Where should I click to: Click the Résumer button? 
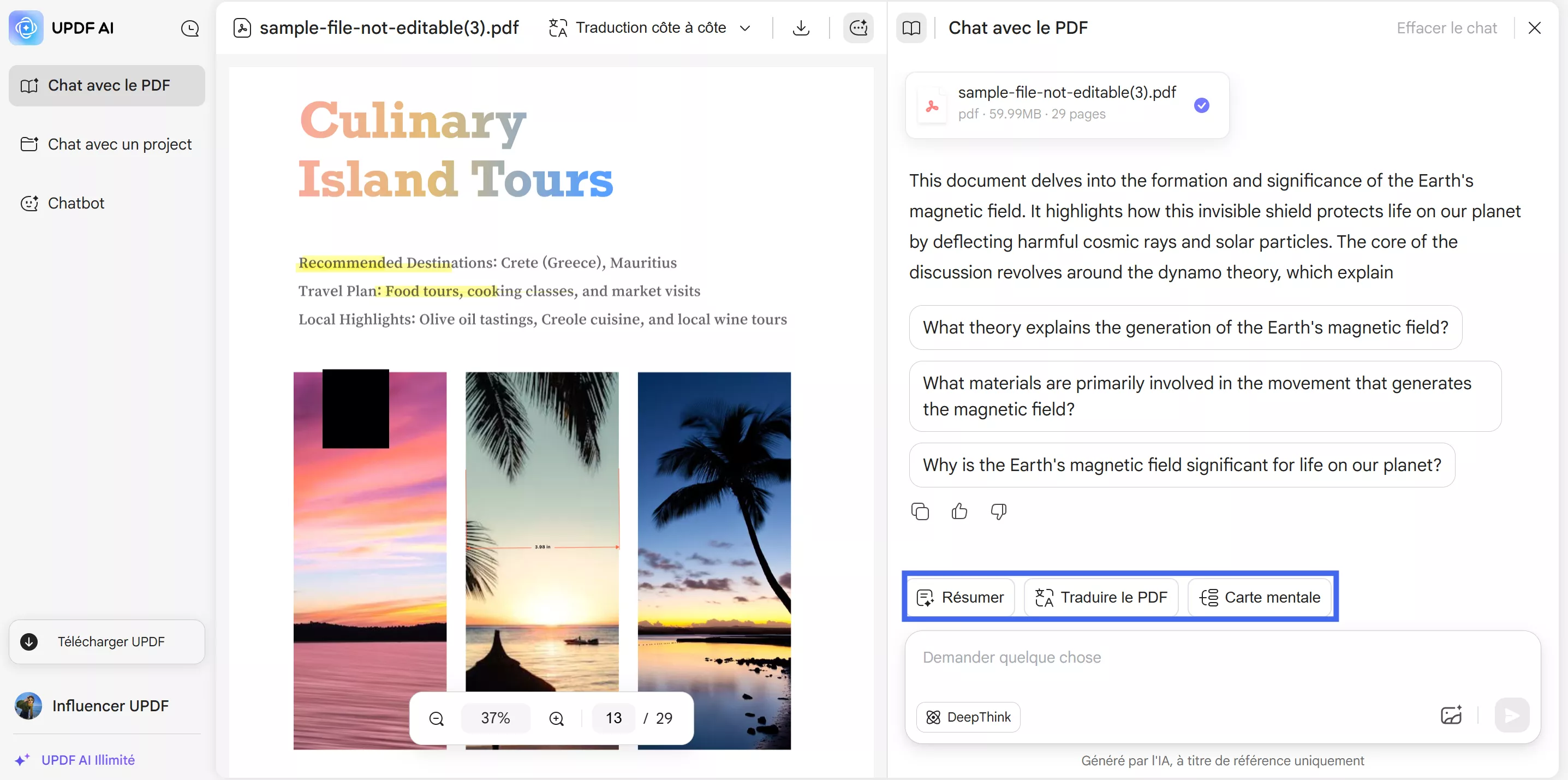click(x=961, y=597)
